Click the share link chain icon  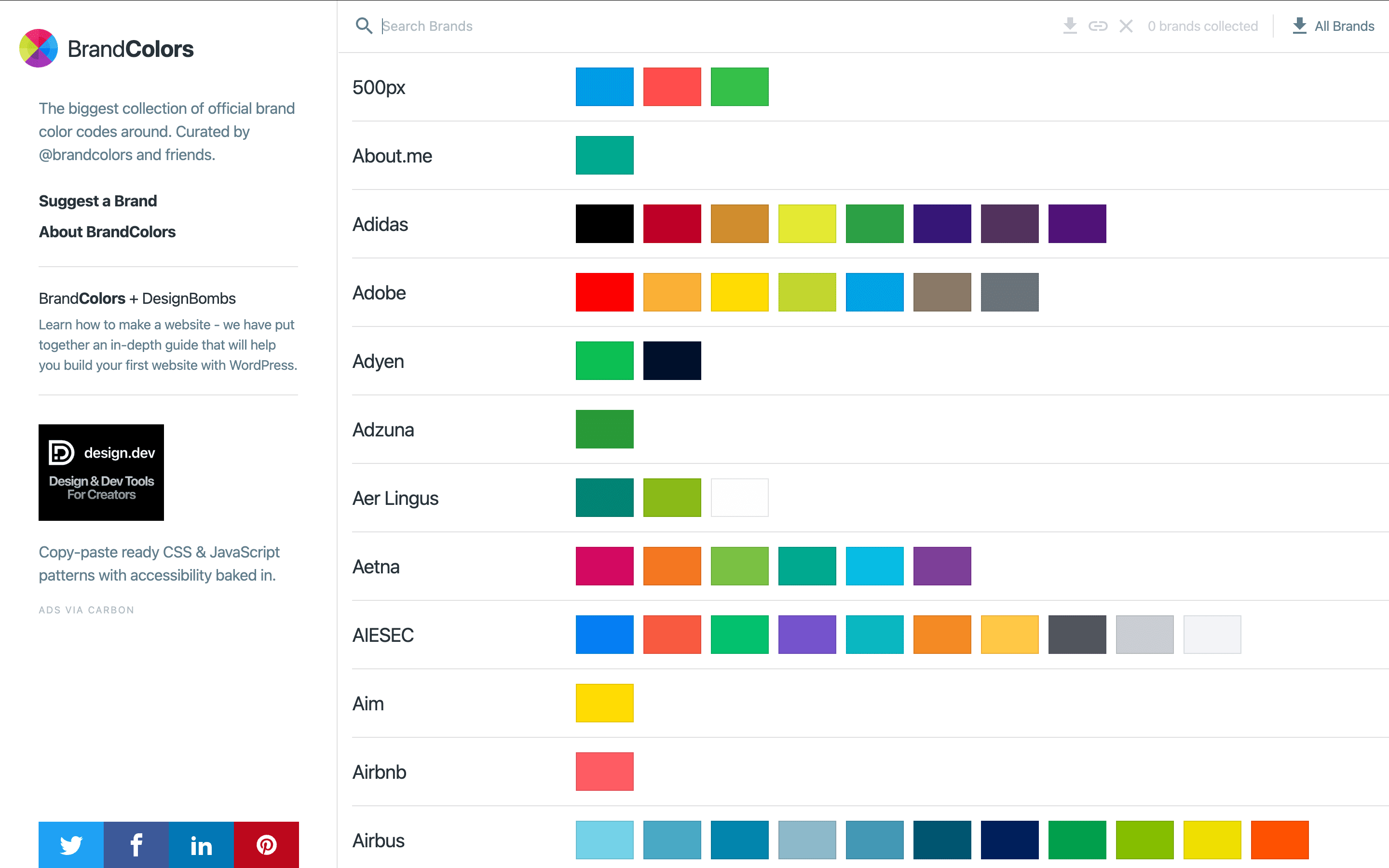(x=1098, y=26)
